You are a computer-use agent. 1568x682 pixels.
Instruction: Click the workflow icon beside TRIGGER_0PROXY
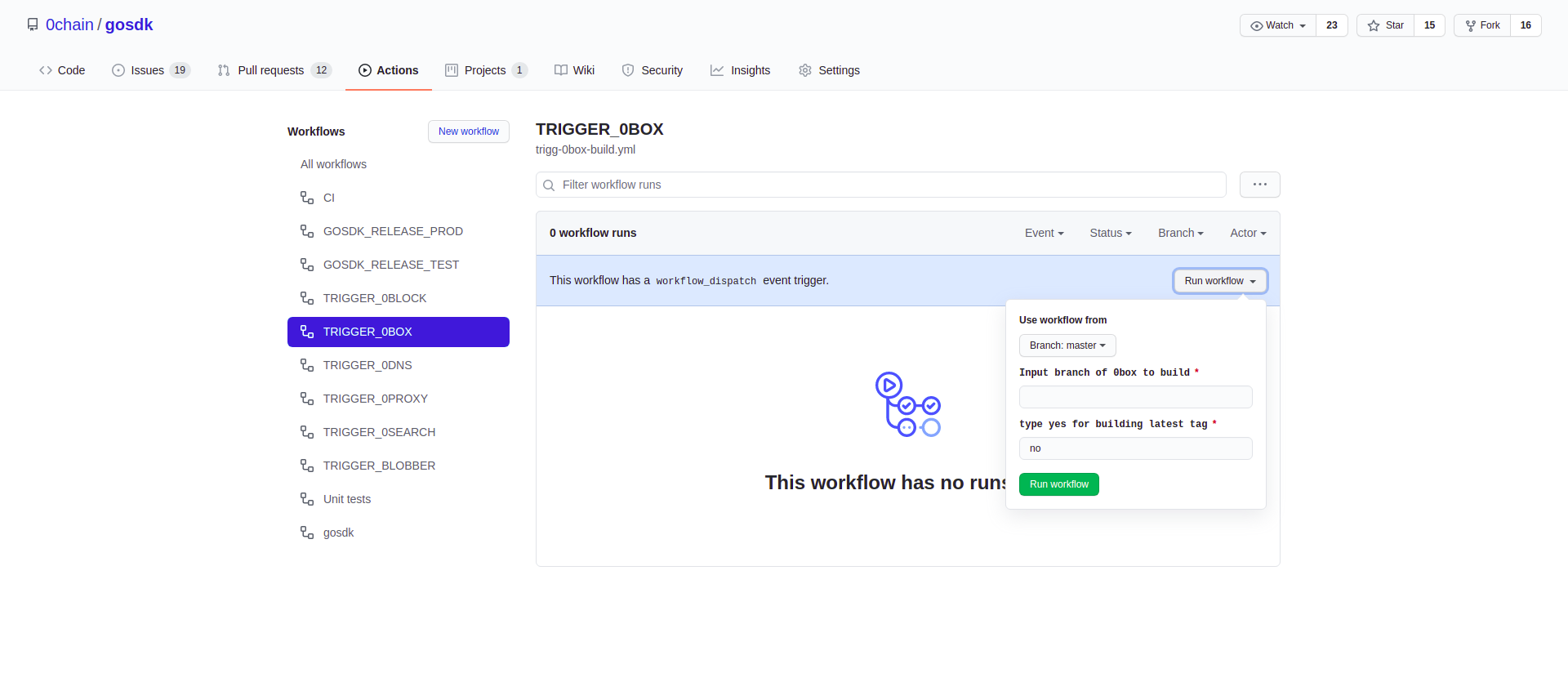(307, 399)
